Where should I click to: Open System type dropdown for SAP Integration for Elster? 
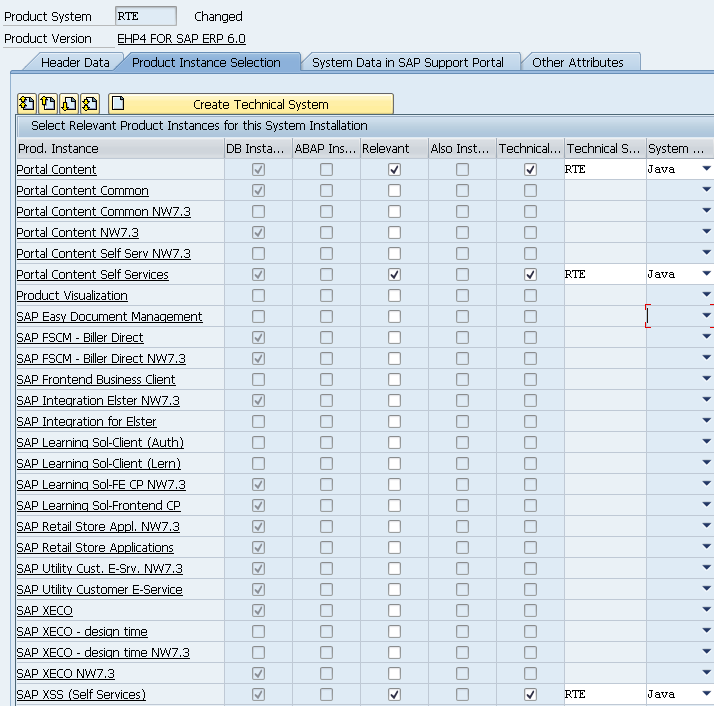click(x=706, y=420)
